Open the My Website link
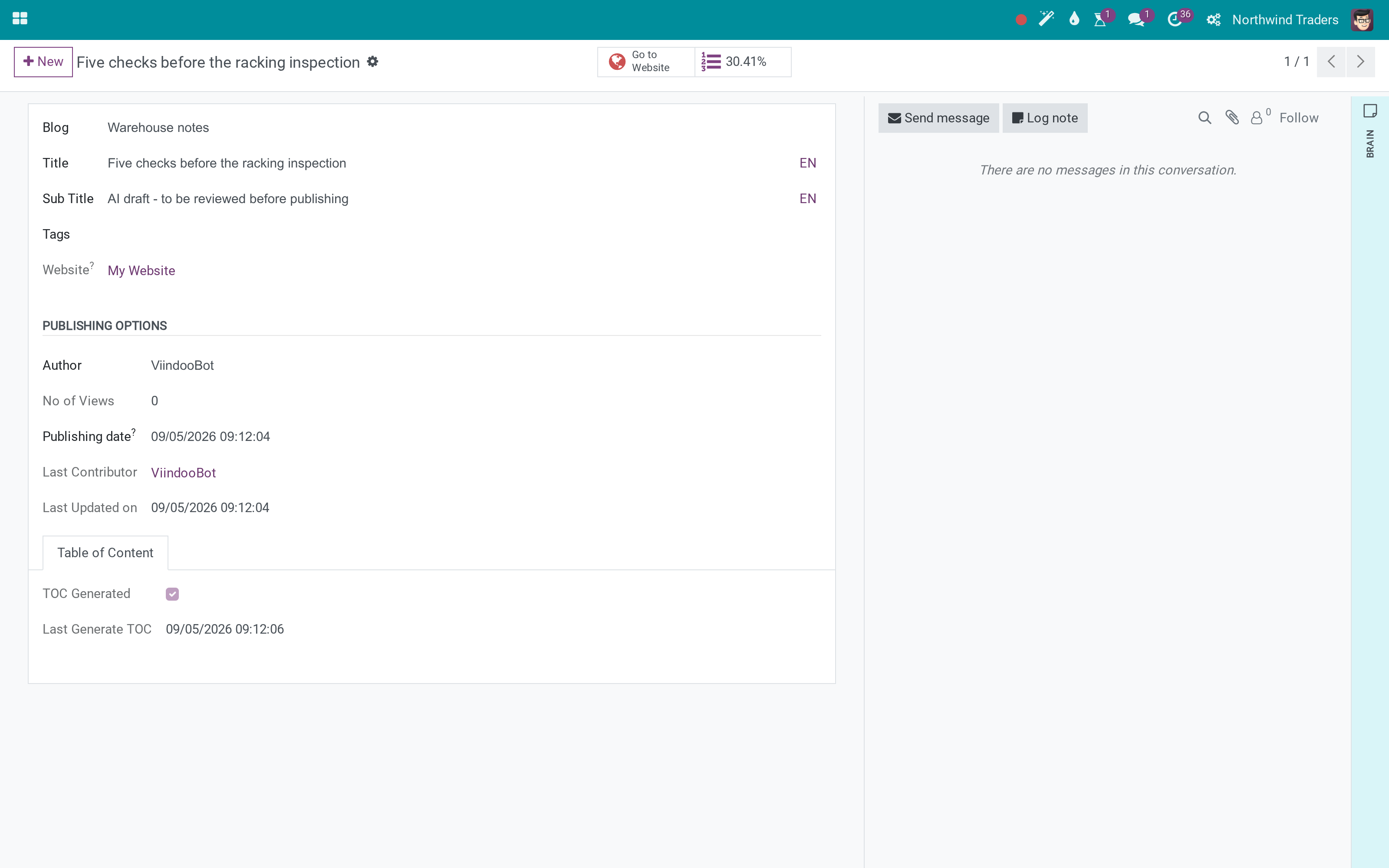The height and width of the screenshot is (868, 1389). pos(141,270)
